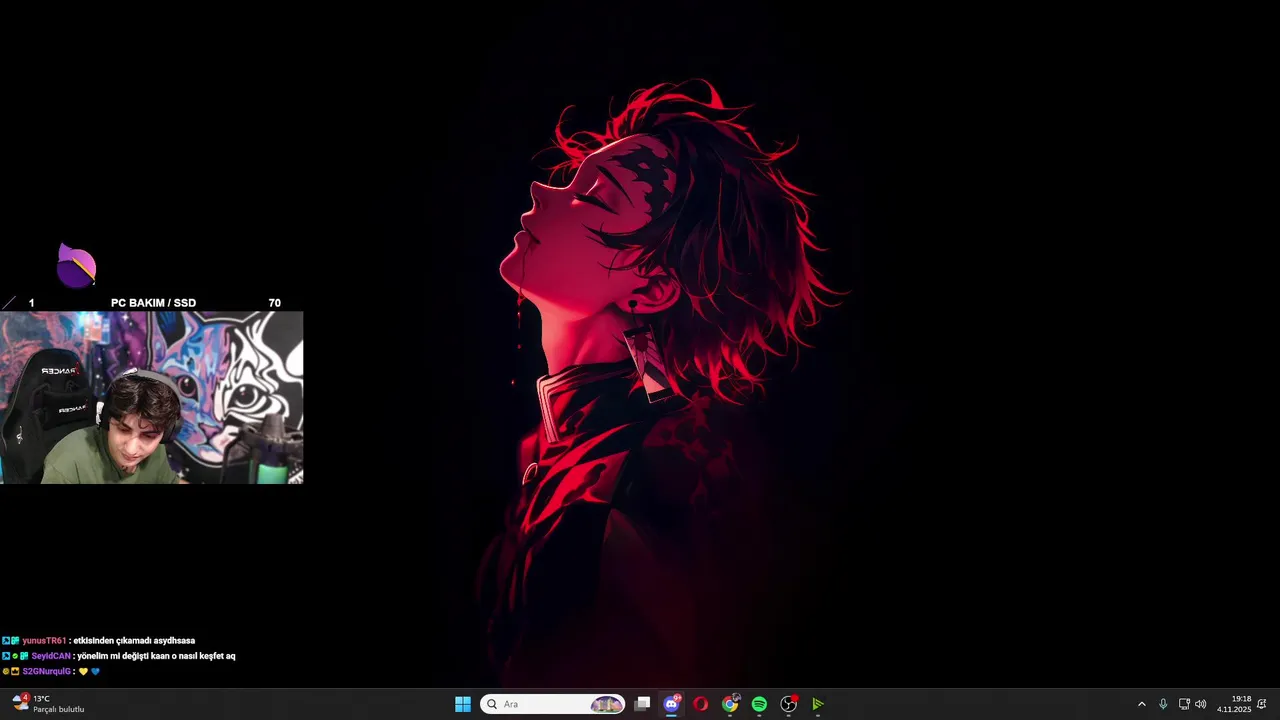Open the green arrow app in taskbar

tap(817, 704)
